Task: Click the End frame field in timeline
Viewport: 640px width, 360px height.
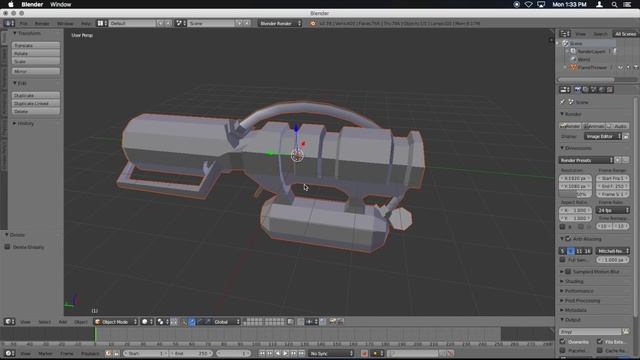Action: pos(191,353)
